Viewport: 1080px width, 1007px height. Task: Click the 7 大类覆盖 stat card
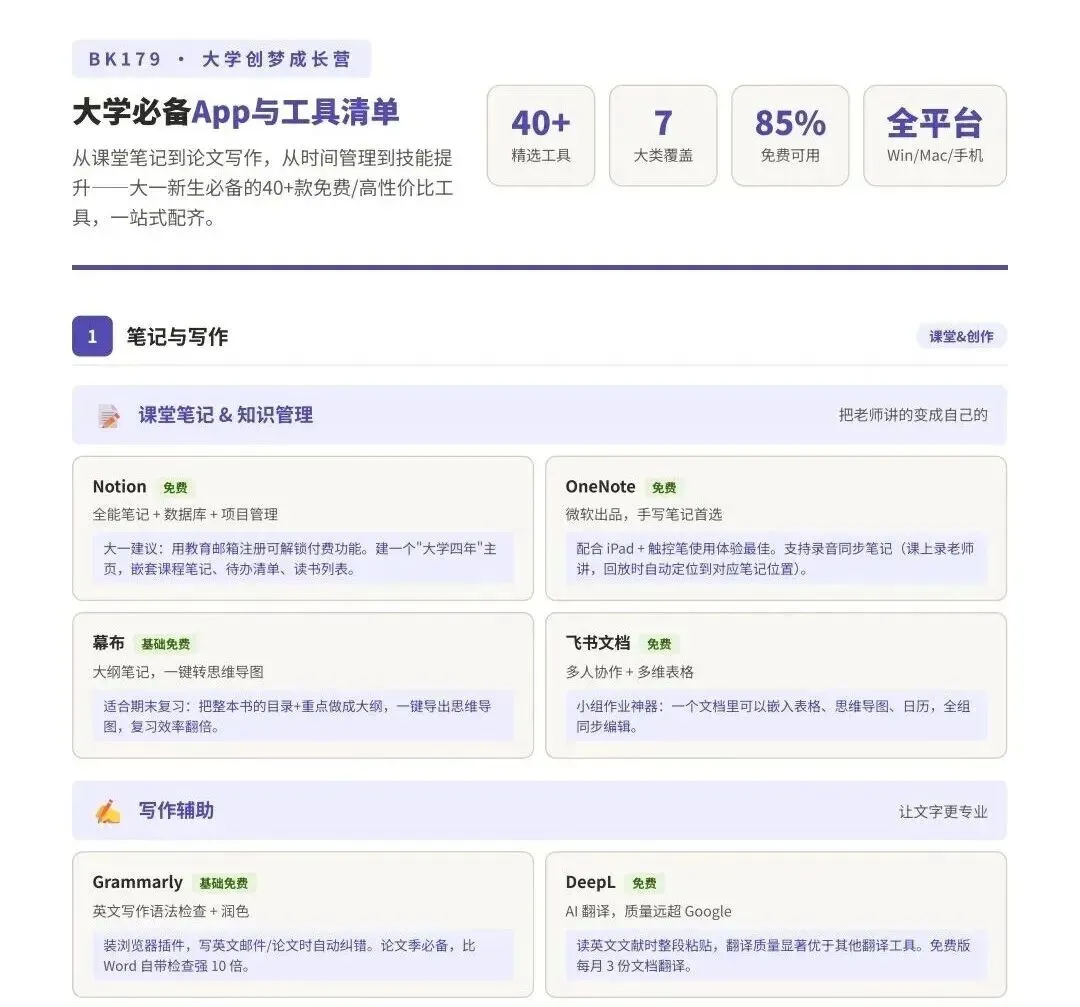tap(663, 136)
